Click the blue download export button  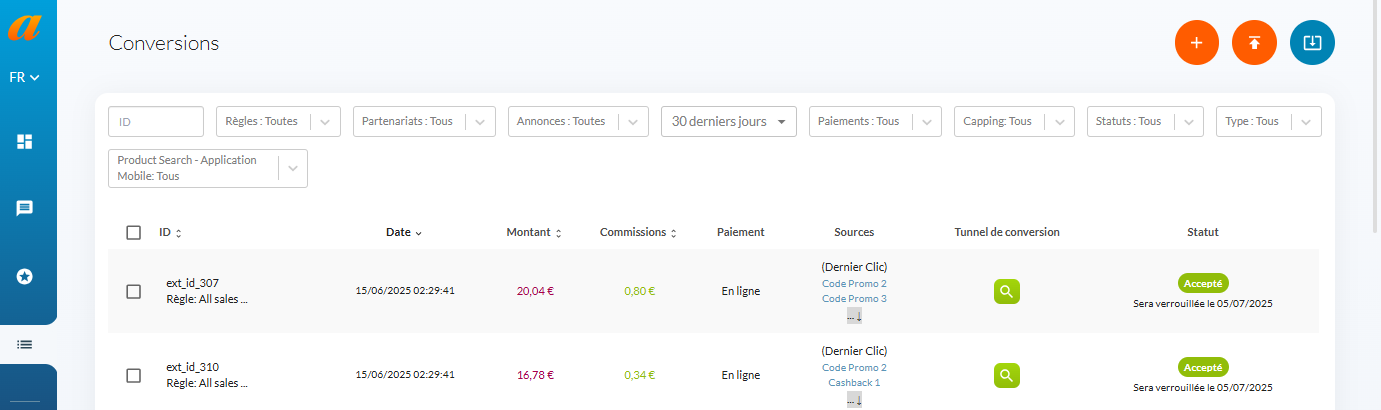point(1313,43)
